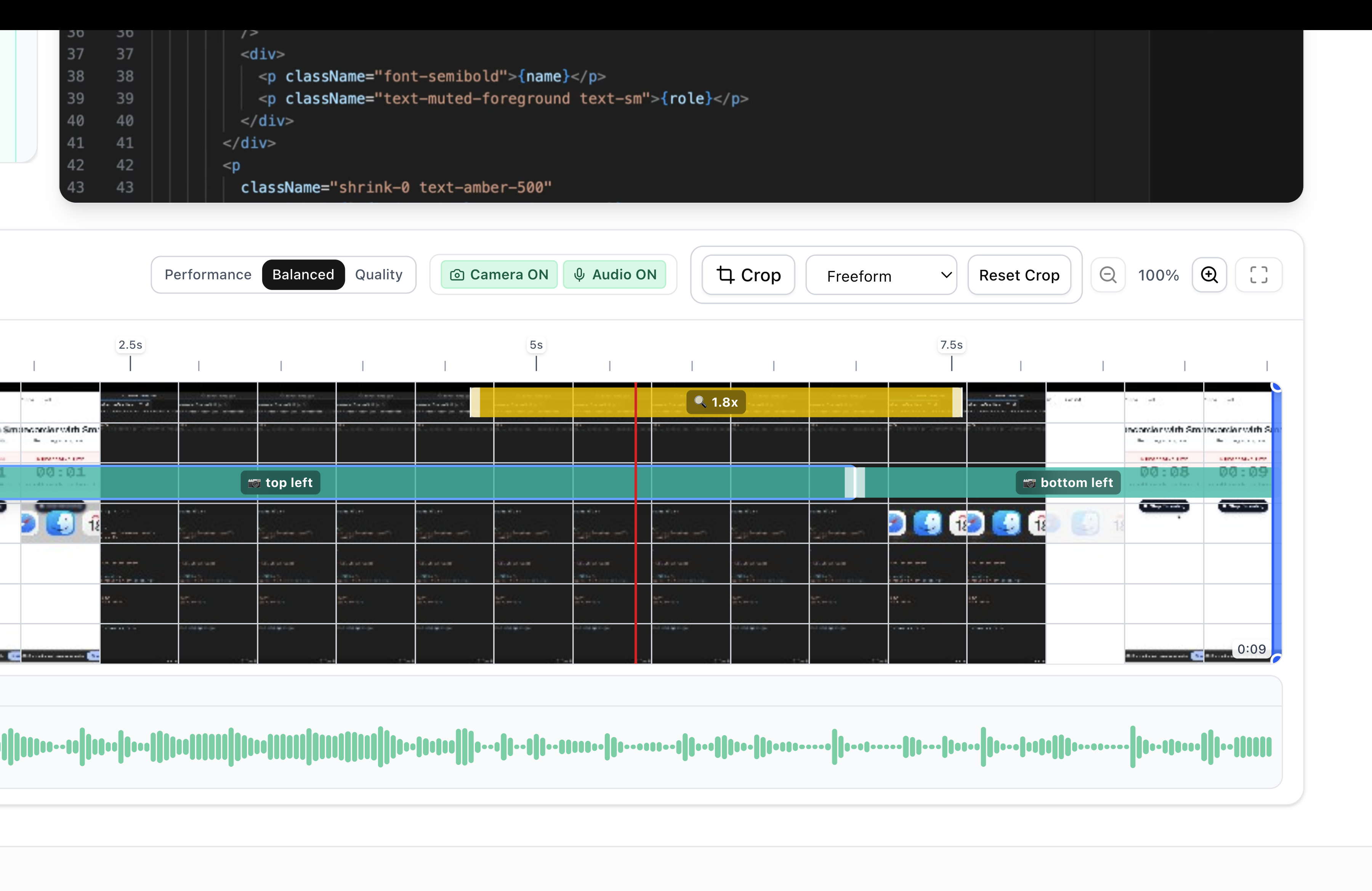Image resolution: width=1372 pixels, height=891 pixels.
Task: Click the Crop tool button
Action: coord(748,275)
